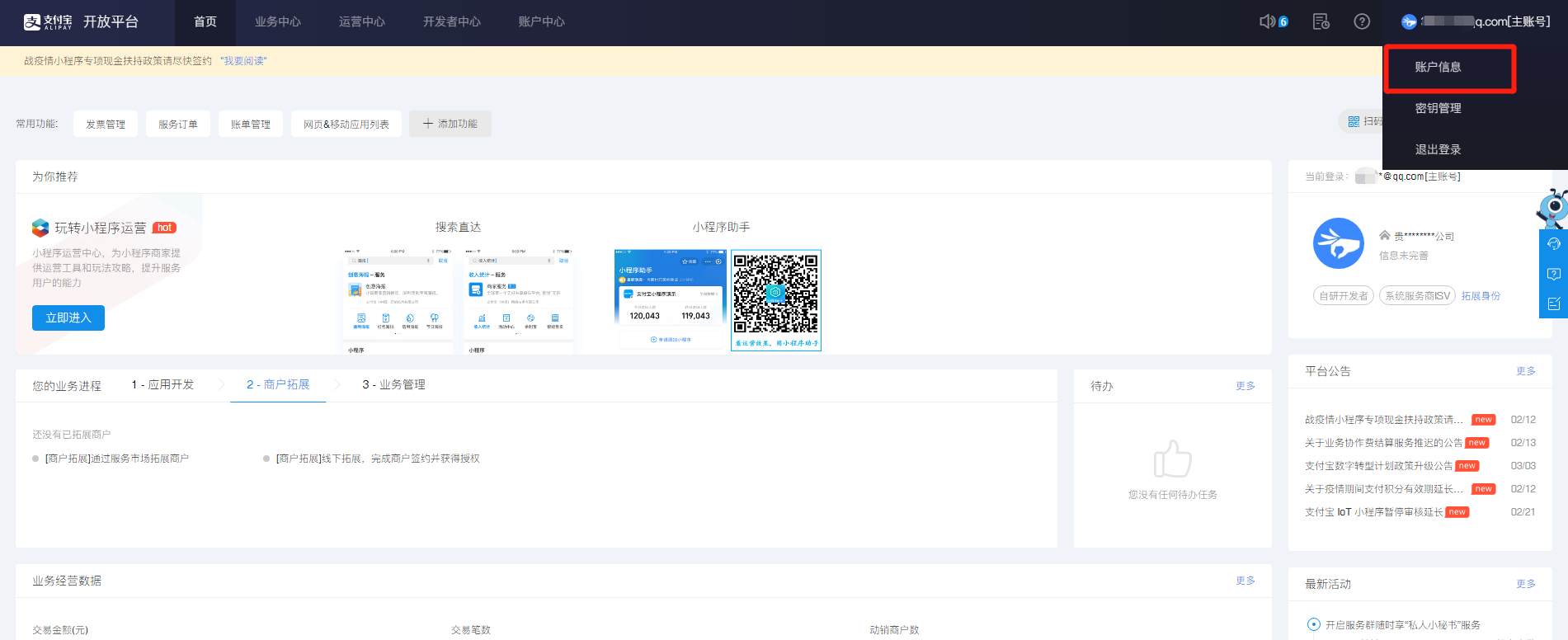Open 账单管理 shortcut
1568x640 pixels.
click(x=251, y=124)
